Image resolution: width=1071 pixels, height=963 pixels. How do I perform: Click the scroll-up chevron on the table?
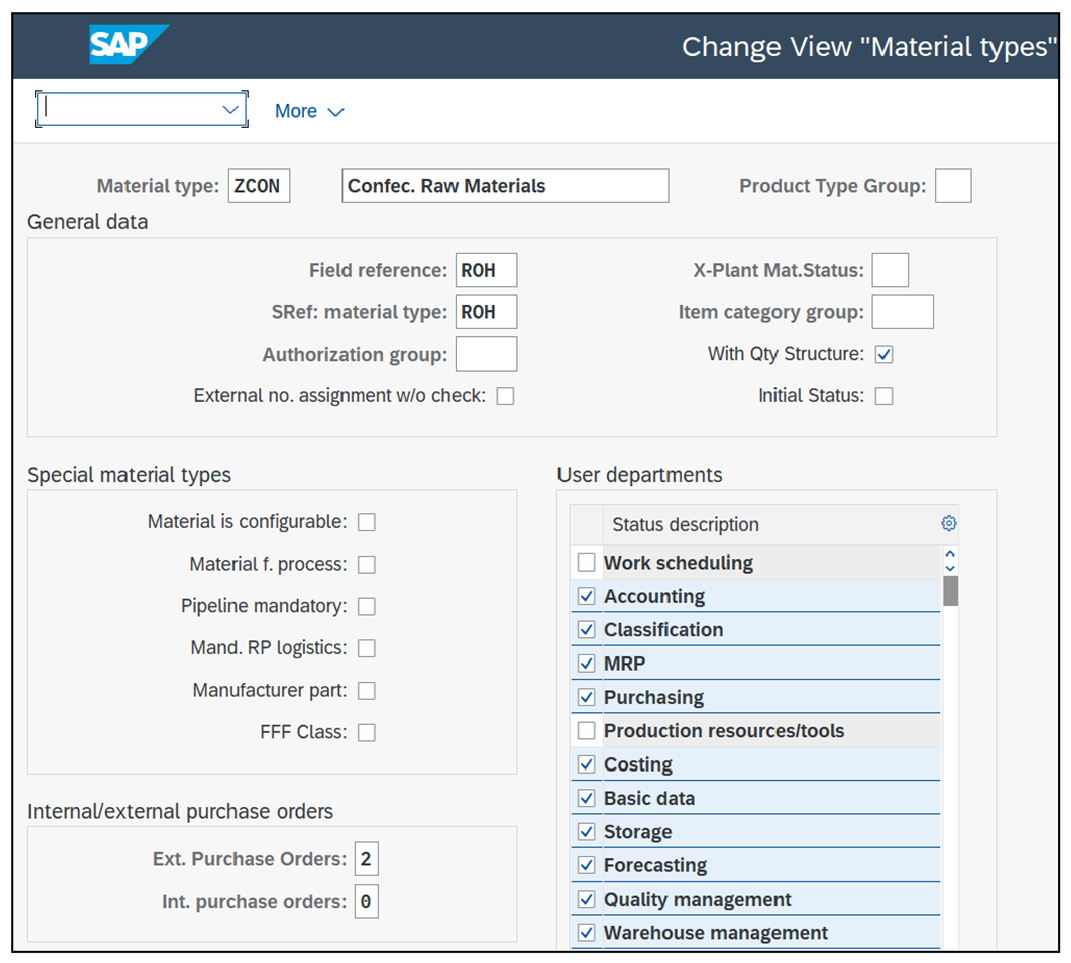pyautogui.click(x=949, y=551)
